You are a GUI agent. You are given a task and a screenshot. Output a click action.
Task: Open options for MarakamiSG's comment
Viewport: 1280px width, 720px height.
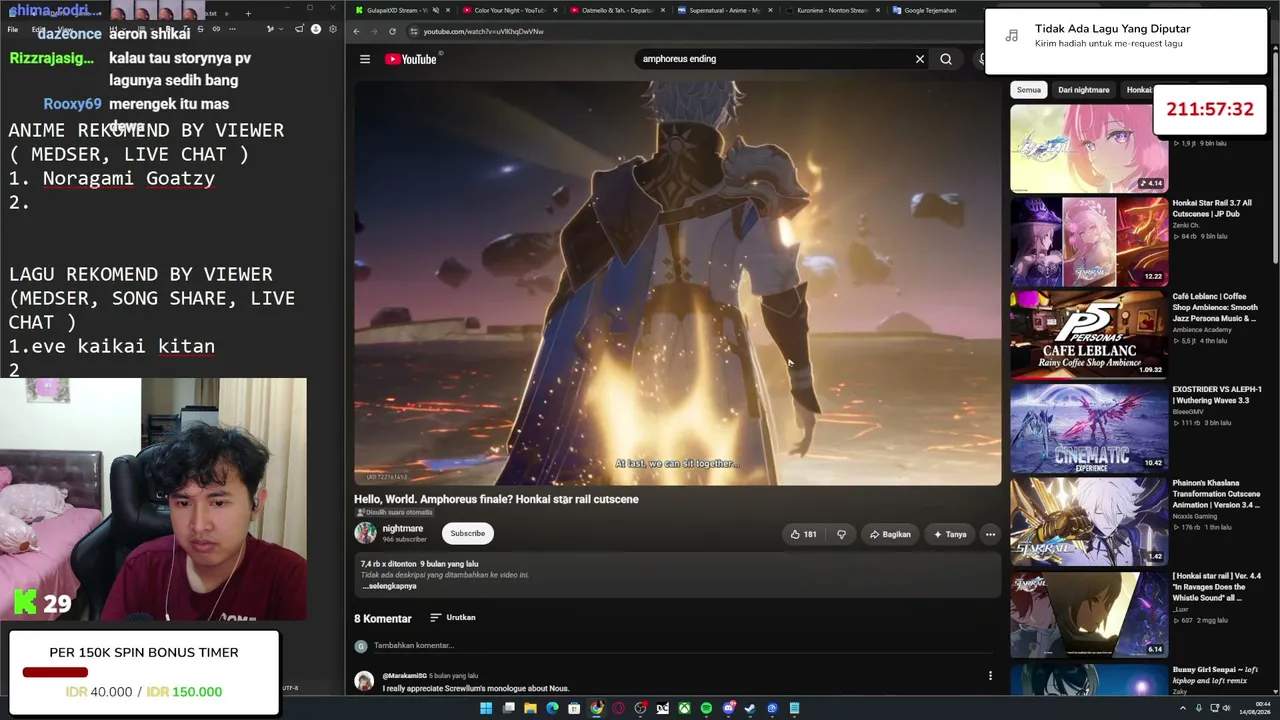pos(990,676)
